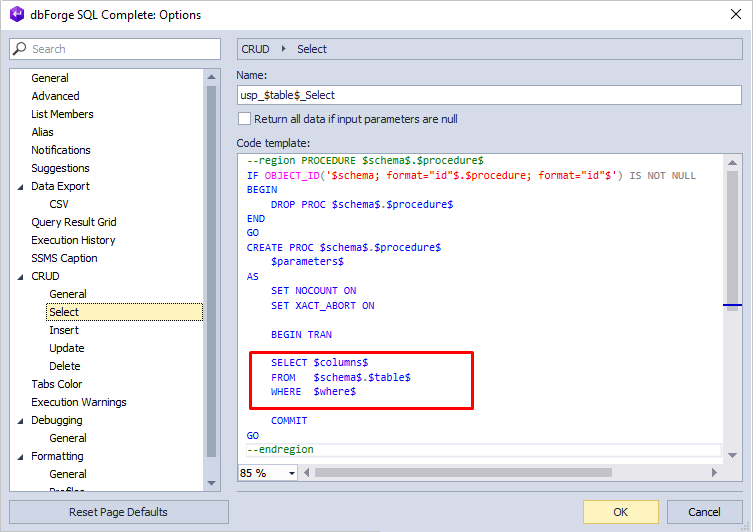Click code template scroll up arrow

tap(732, 162)
